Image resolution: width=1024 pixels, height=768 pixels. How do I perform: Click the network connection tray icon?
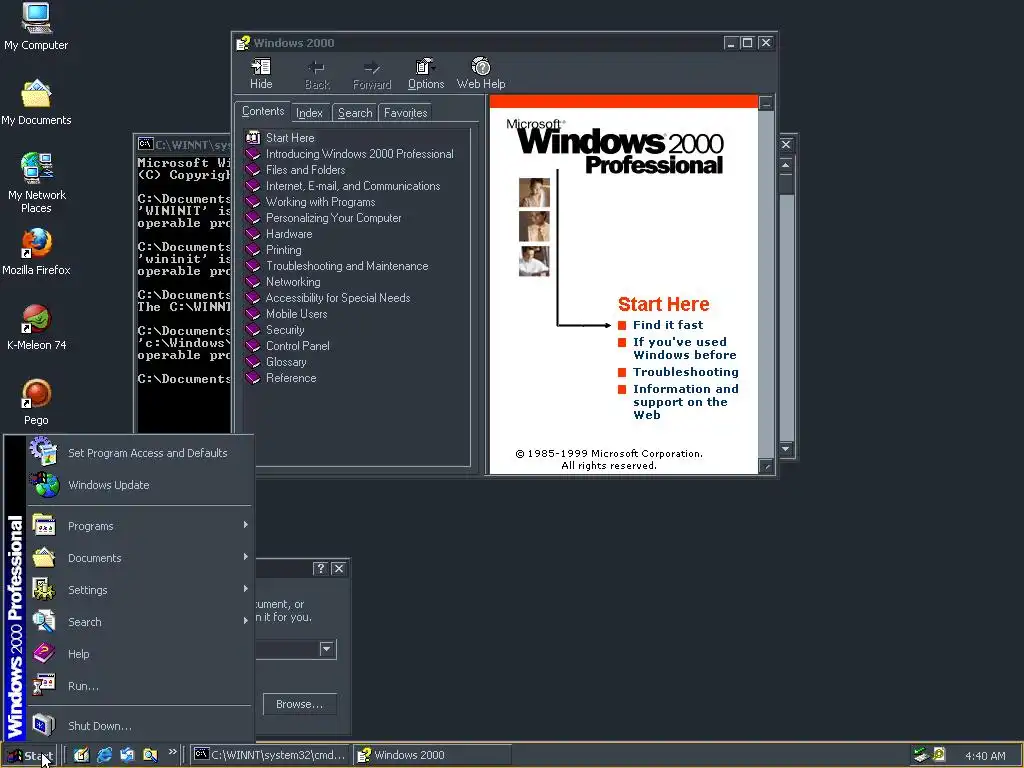pos(921,755)
